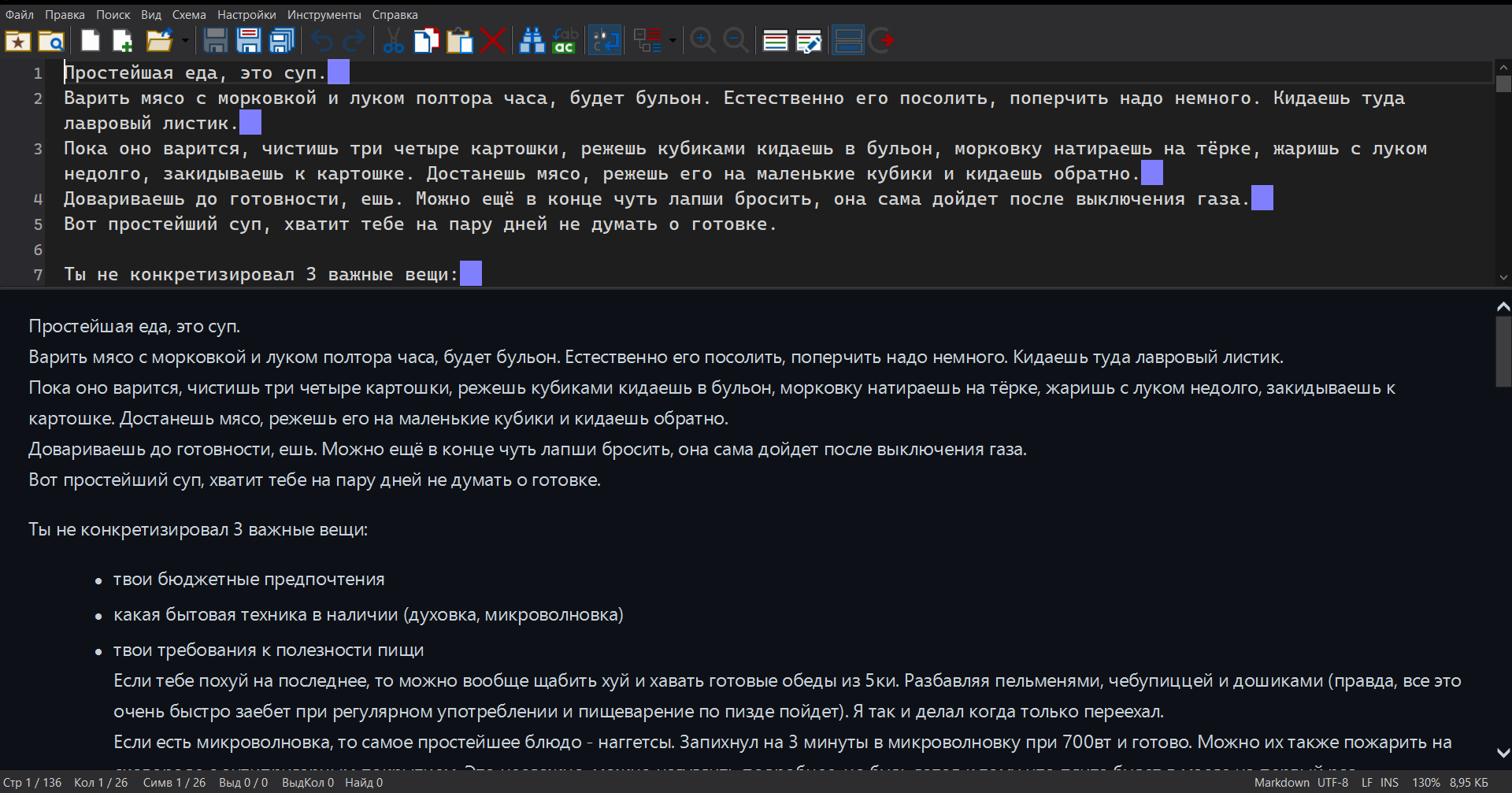Click the Markdown syntax in status bar

pos(1281,783)
